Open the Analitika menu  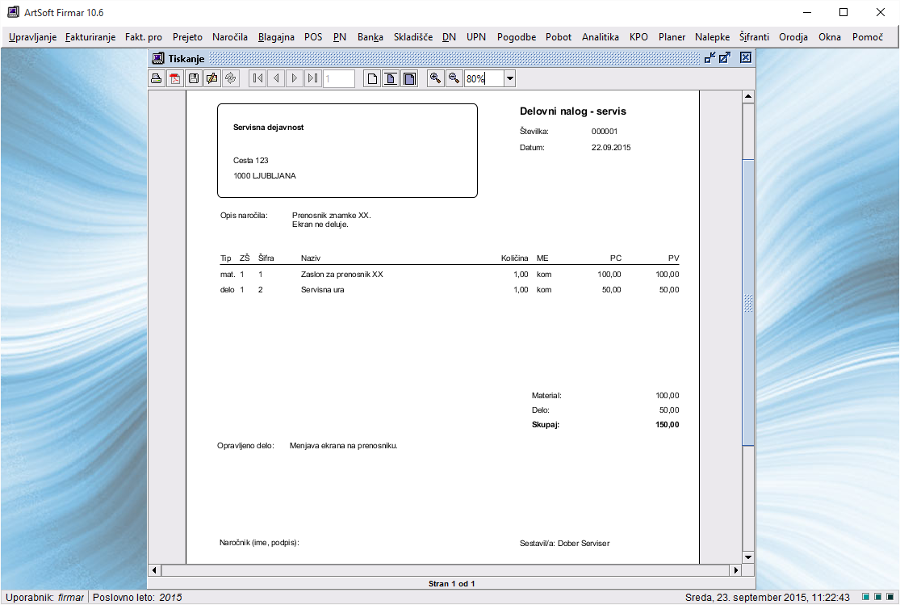point(600,37)
